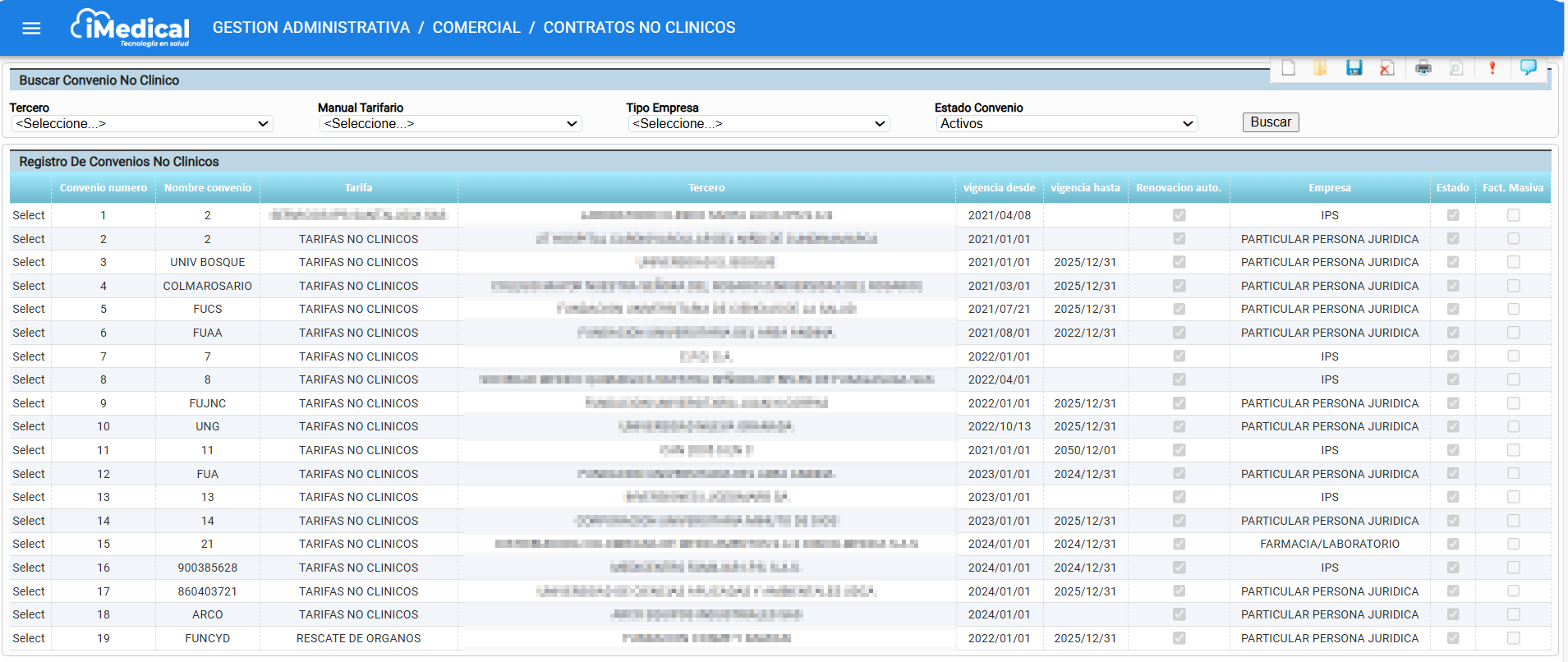Image resolution: width=1568 pixels, height=662 pixels.
Task: Click the open folder icon
Action: coord(1321,68)
